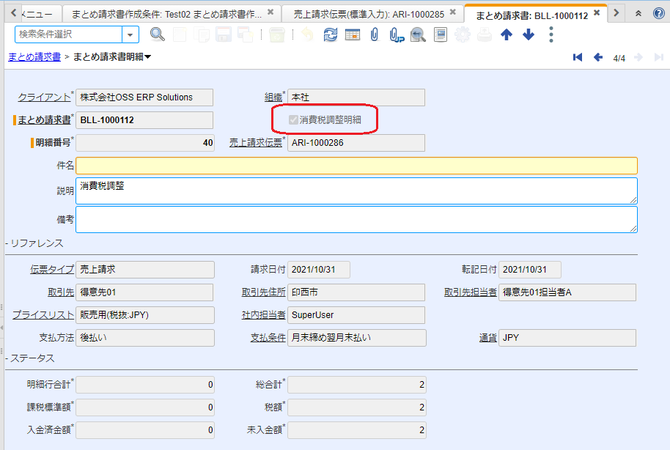Viewport: 670px width, 450px height.
Task: Collapse header with double chevron icon
Action: coord(638,13)
